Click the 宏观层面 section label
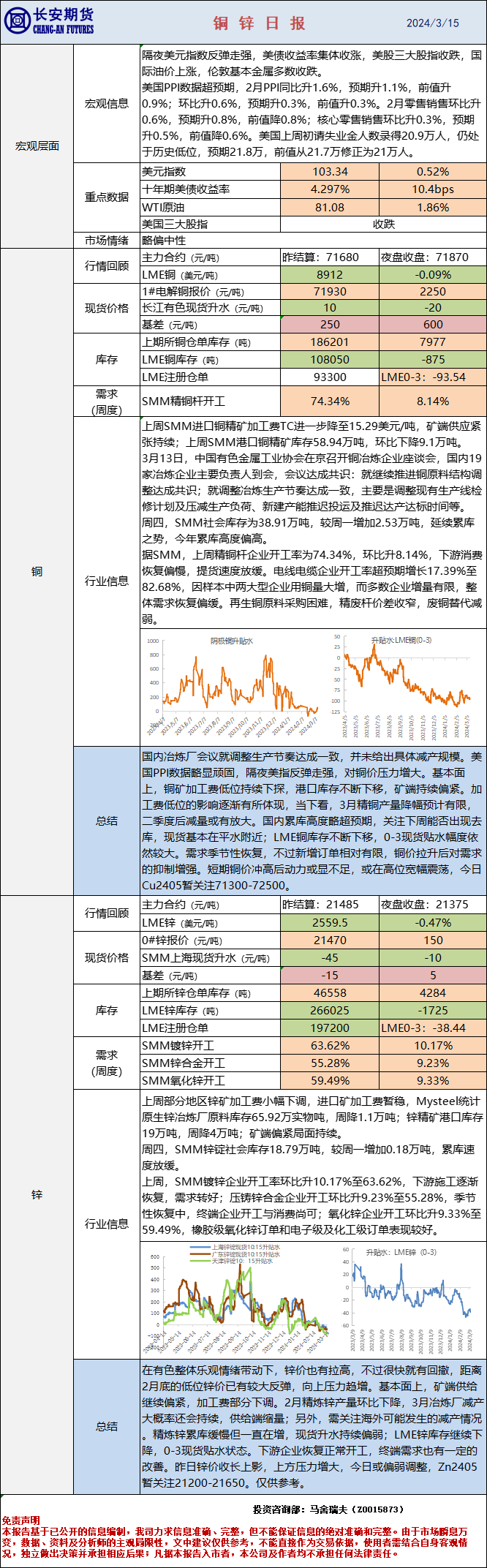487x1568 pixels. [37, 146]
